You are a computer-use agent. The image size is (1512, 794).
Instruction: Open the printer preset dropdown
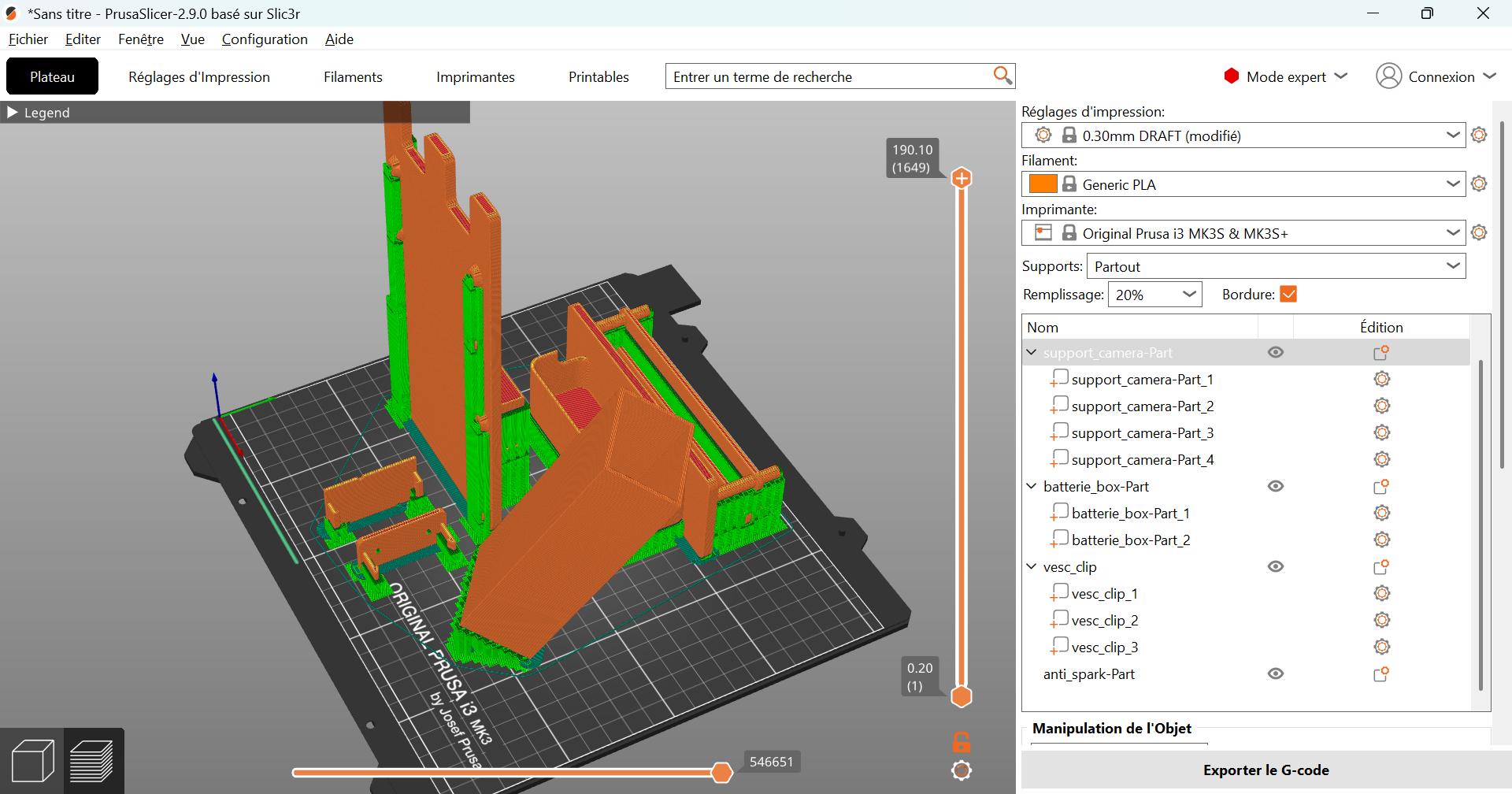pyautogui.click(x=1243, y=232)
